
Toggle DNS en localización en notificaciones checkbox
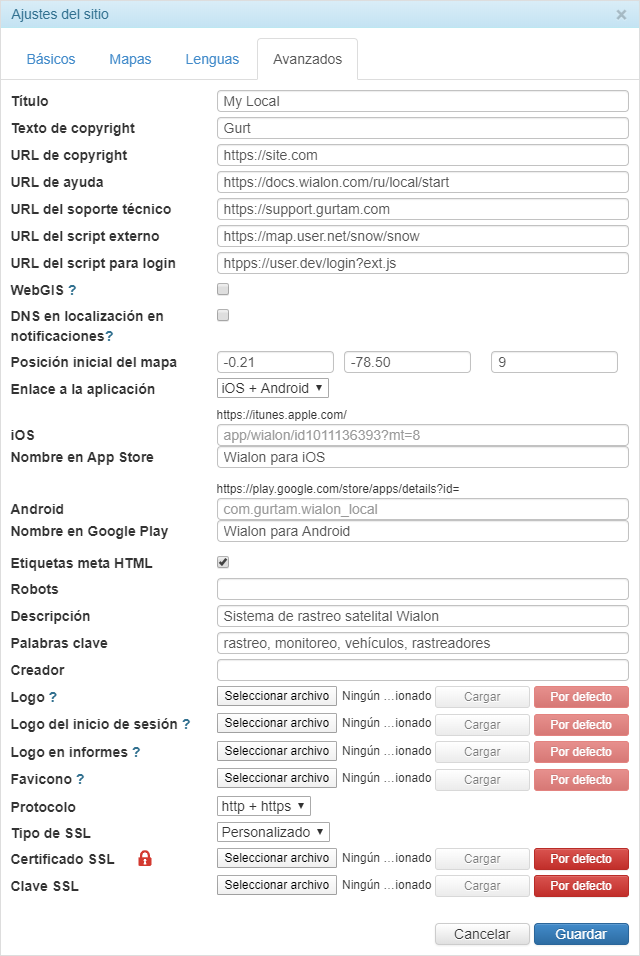[x=223, y=315]
